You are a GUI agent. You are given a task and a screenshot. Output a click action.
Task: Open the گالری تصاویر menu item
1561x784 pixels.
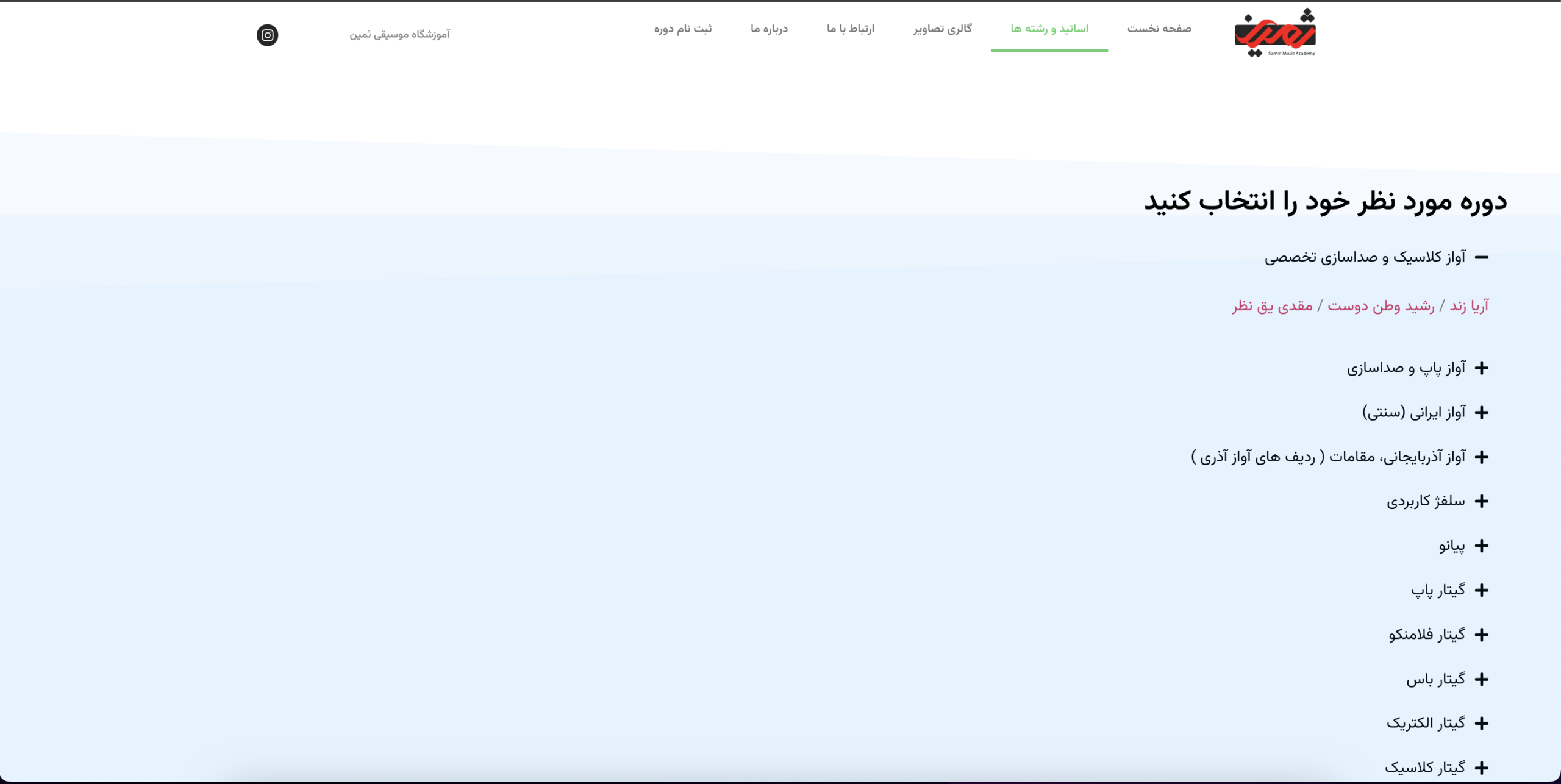click(942, 29)
